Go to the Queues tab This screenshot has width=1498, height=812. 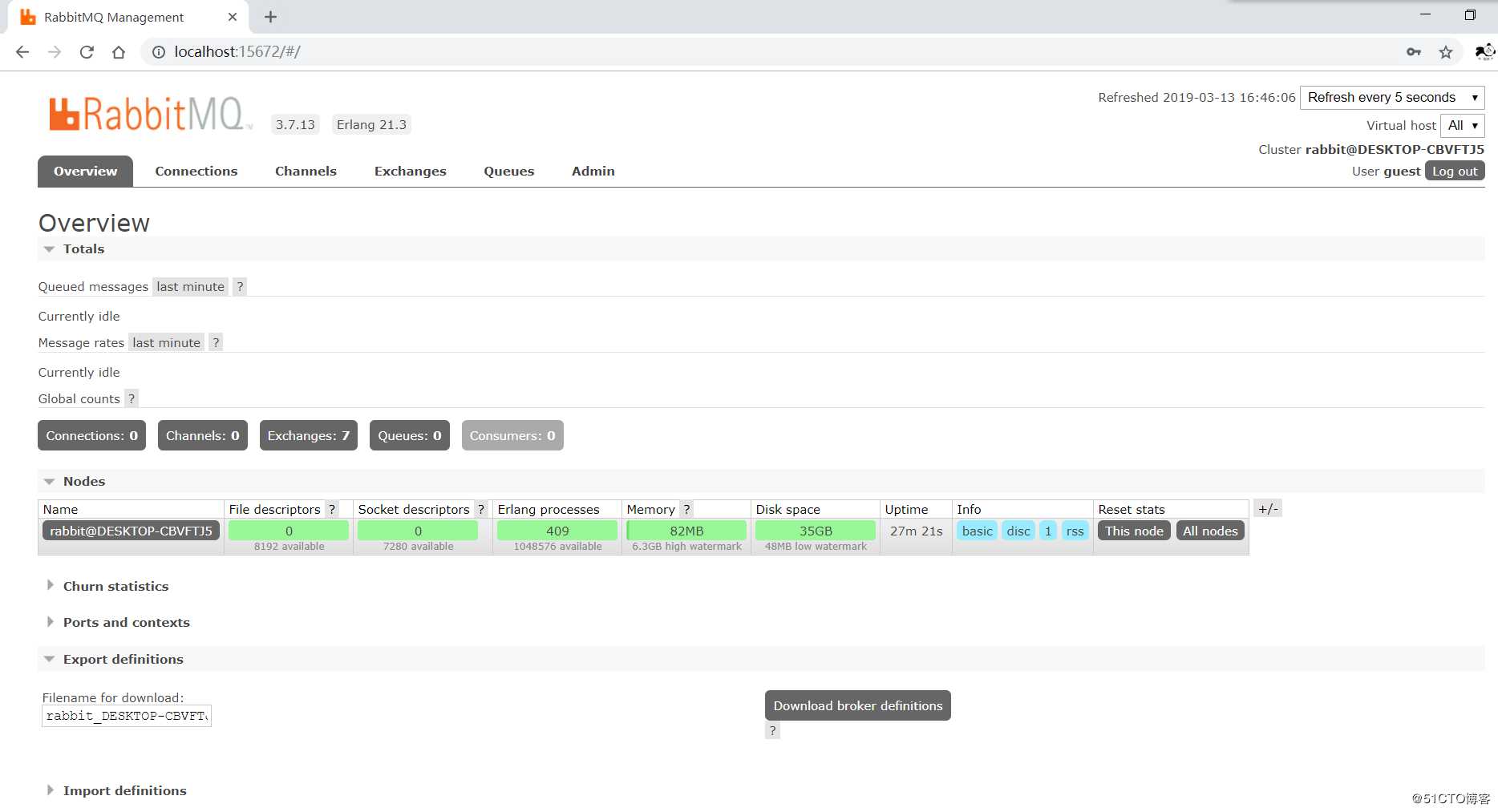[508, 172]
